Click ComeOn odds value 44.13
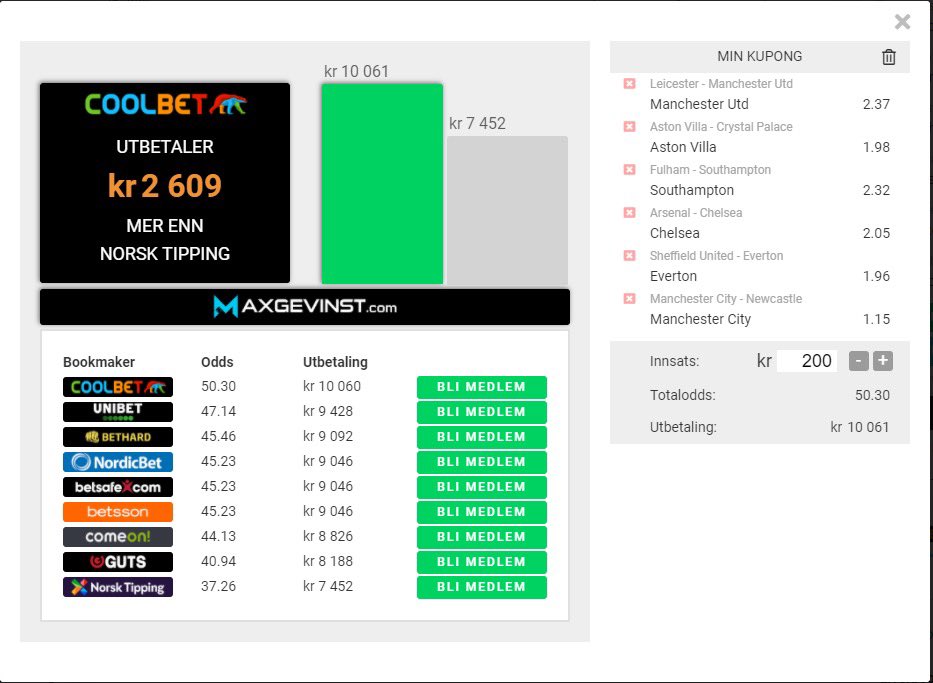Image resolution: width=933 pixels, height=683 pixels. [218, 537]
